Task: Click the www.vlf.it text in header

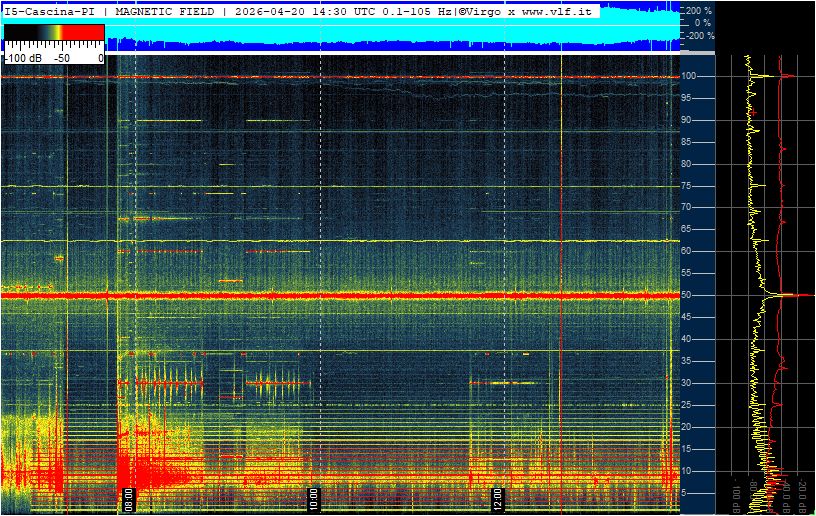Action: [557, 11]
